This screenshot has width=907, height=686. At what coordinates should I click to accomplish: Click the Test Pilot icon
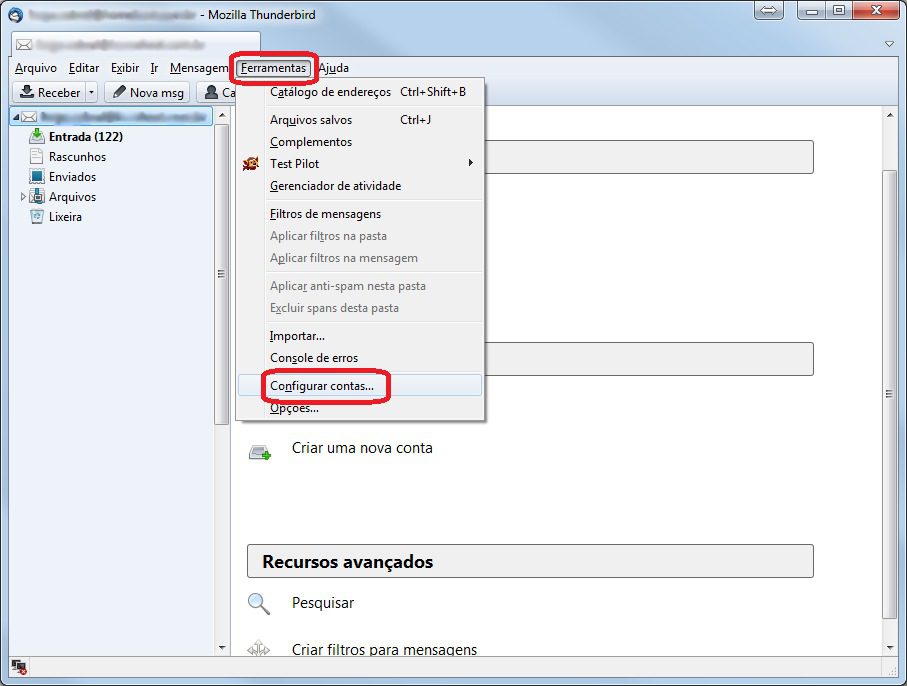click(250, 164)
